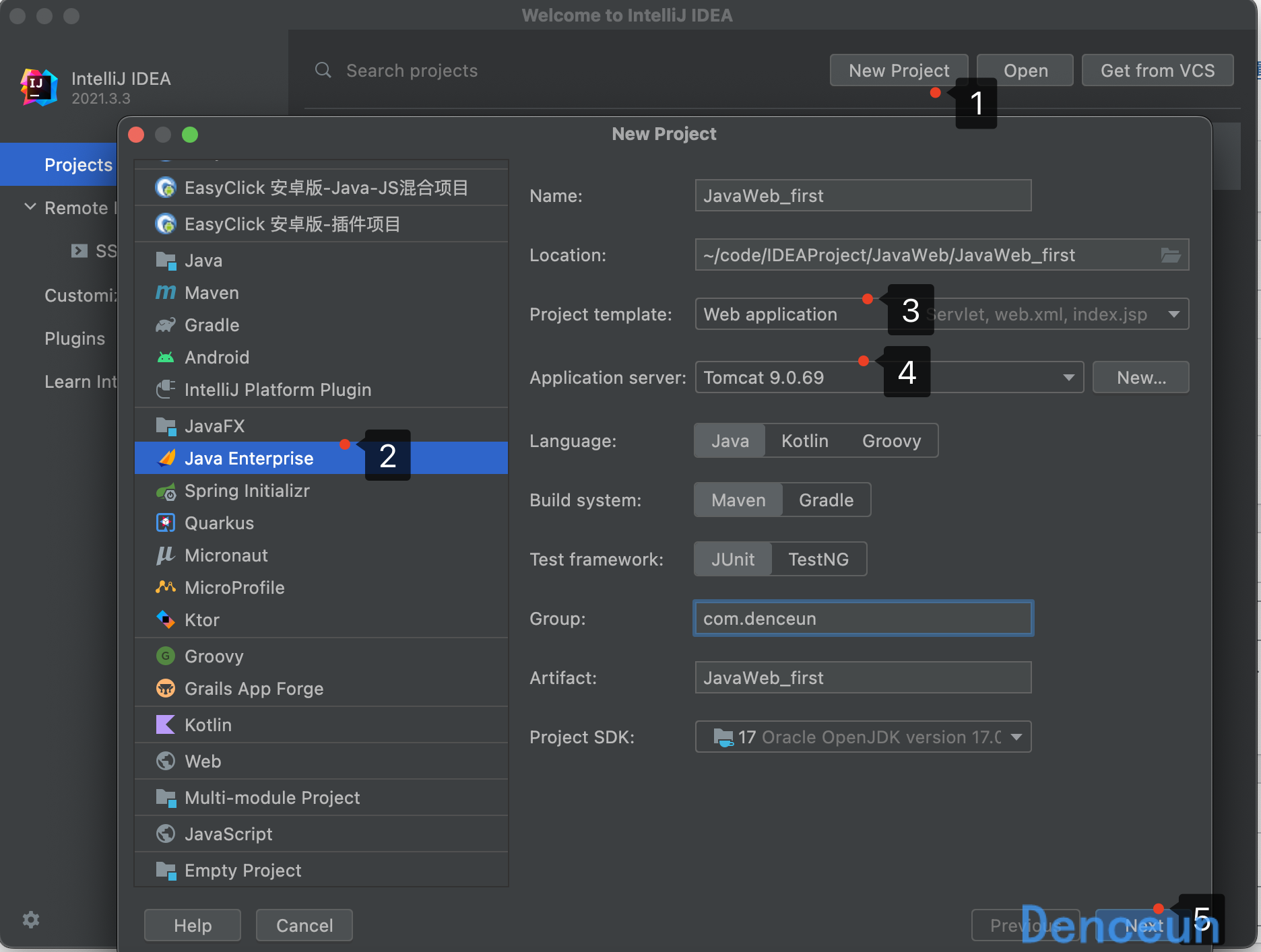The width and height of the screenshot is (1261, 952).
Task: Open Project SDK dropdown
Action: 863,737
